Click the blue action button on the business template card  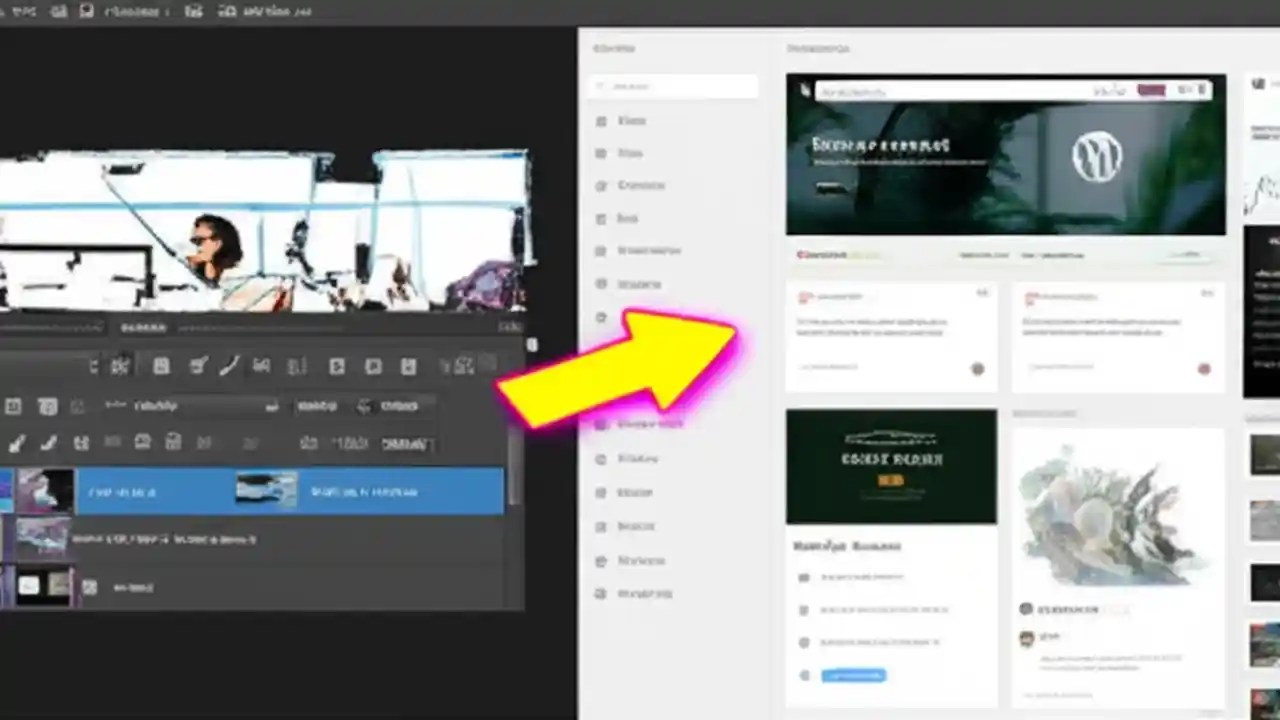point(853,675)
